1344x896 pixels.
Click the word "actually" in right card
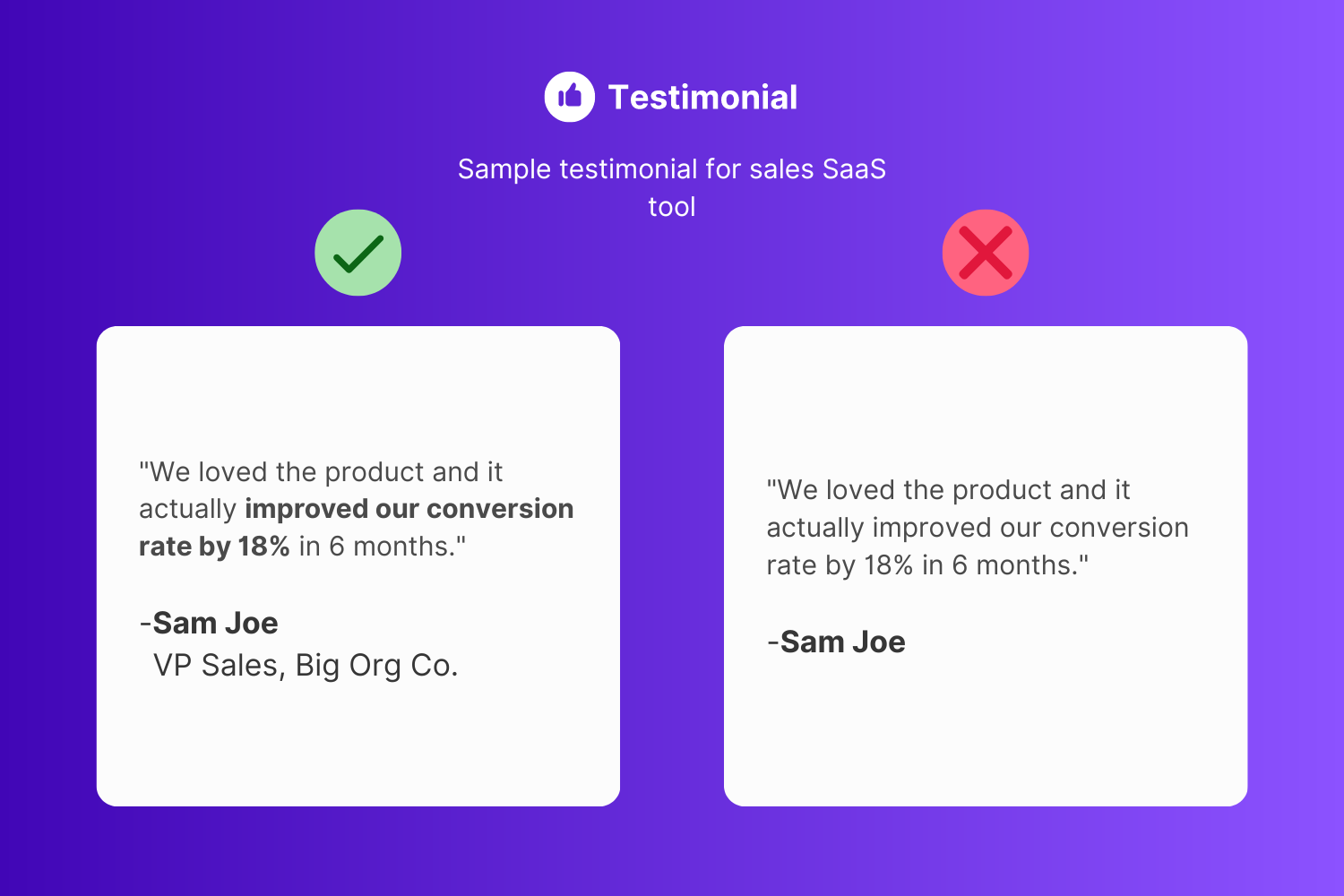(815, 528)
